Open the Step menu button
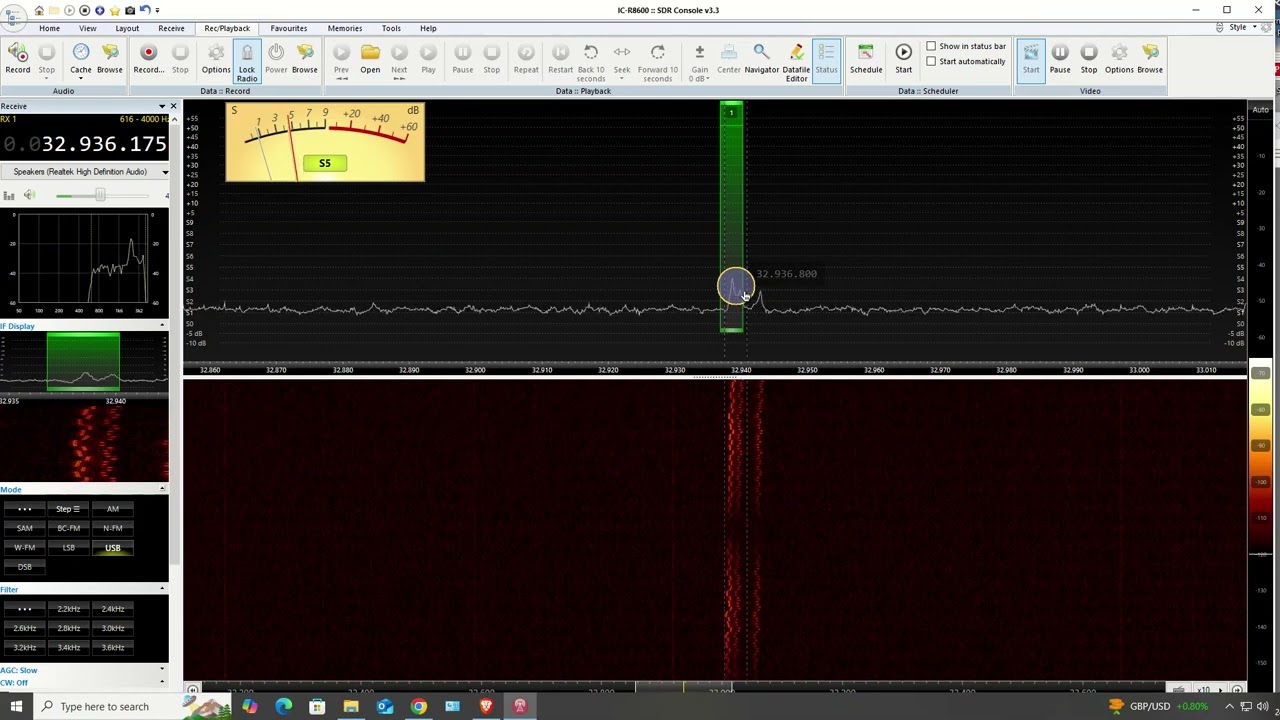 coord(69,509)
